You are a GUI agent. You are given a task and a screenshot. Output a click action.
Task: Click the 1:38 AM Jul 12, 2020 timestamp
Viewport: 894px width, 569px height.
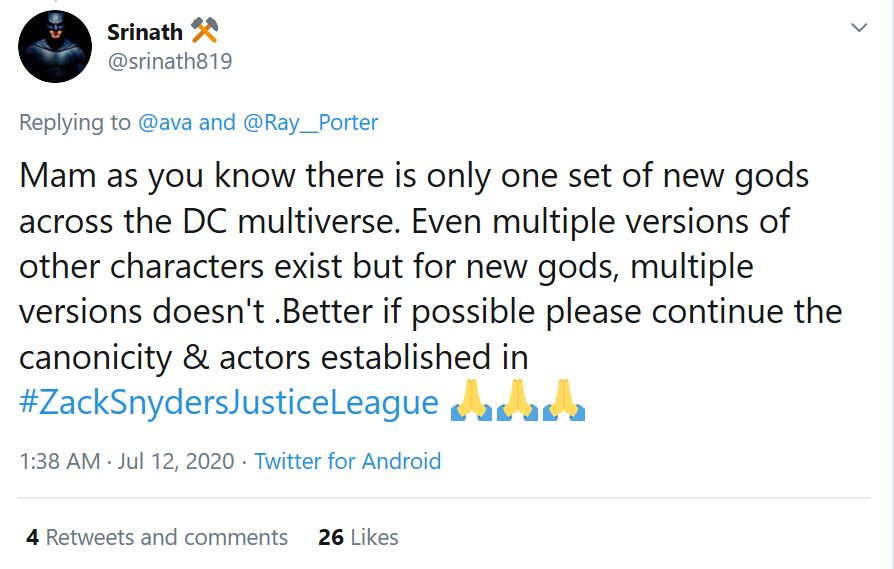point(126,461)
